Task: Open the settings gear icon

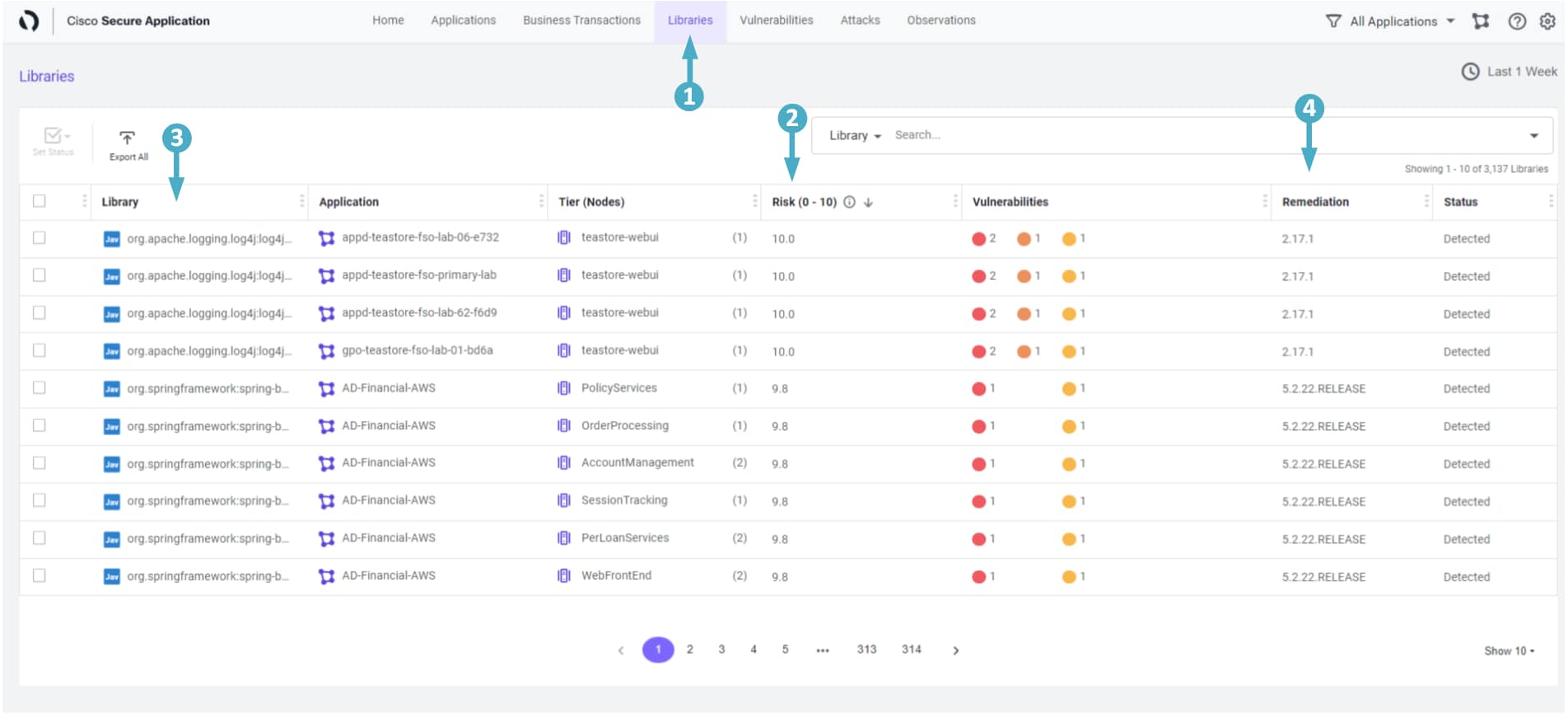Action: pos(1547,21)
